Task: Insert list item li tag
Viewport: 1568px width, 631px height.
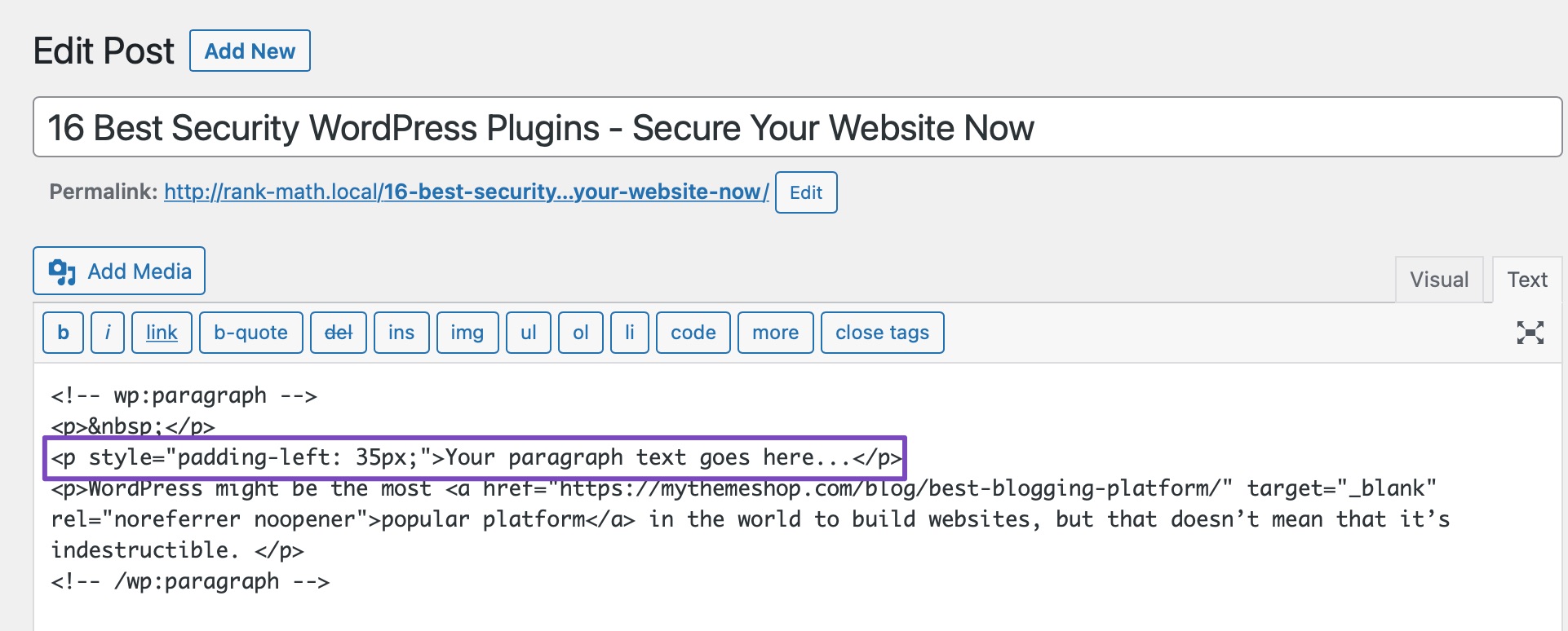Action: pos(630,333)
